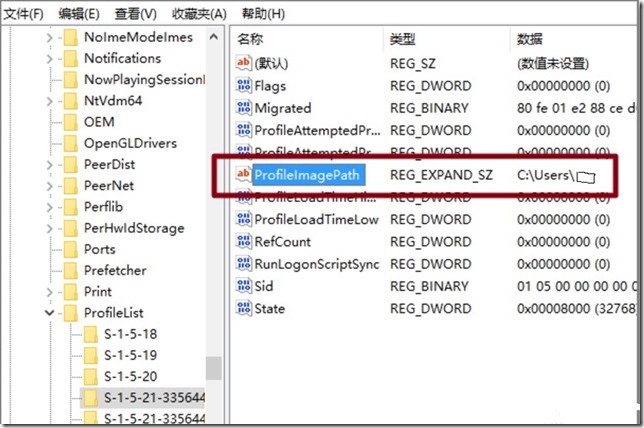Select the PerHwIdStorage key in tree
The height and width of the screenshot is (428, 644).
pos(133,228)
